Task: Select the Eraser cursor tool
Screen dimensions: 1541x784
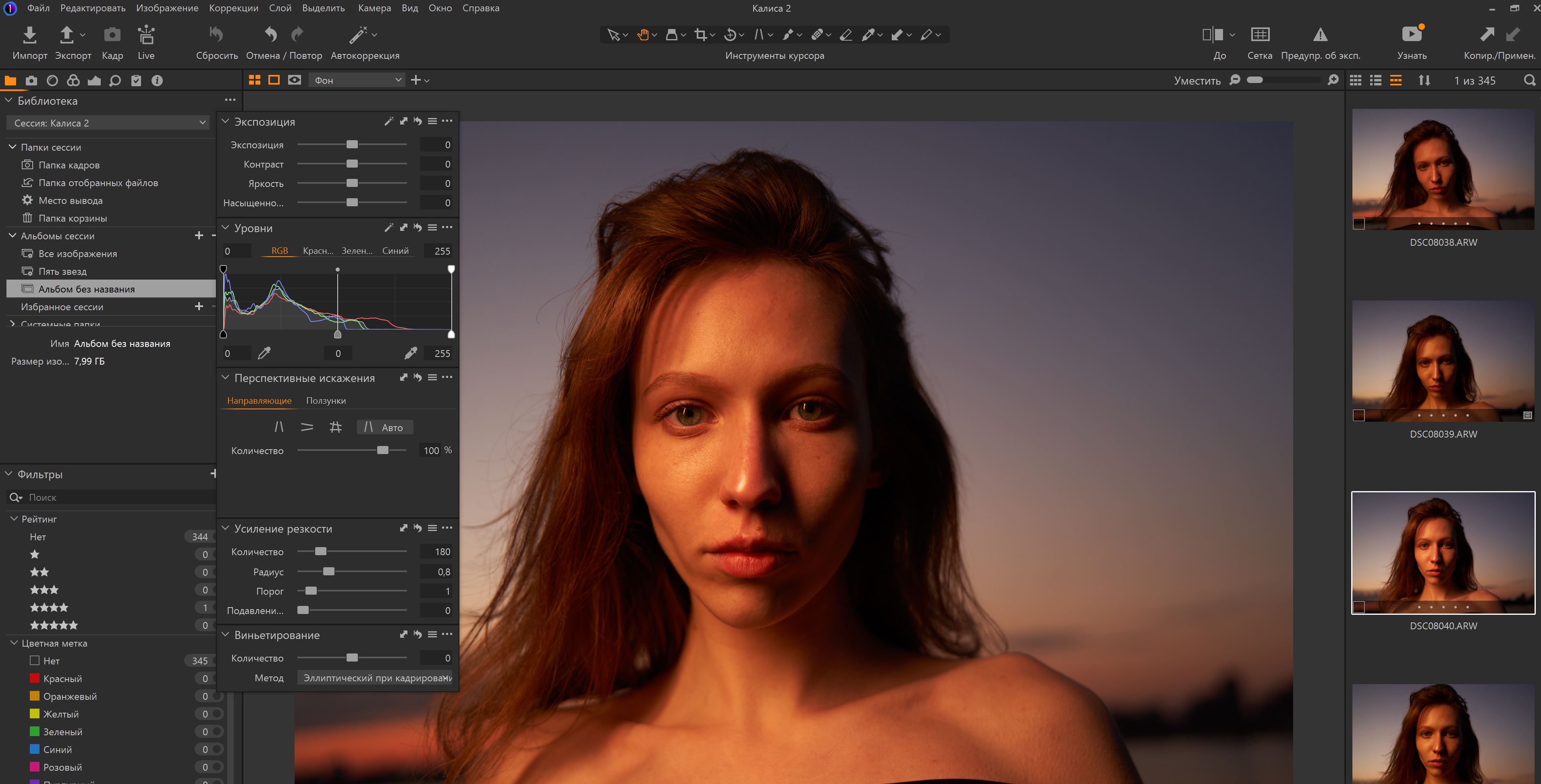Action: pyautogui.click(x=846, y=35)
